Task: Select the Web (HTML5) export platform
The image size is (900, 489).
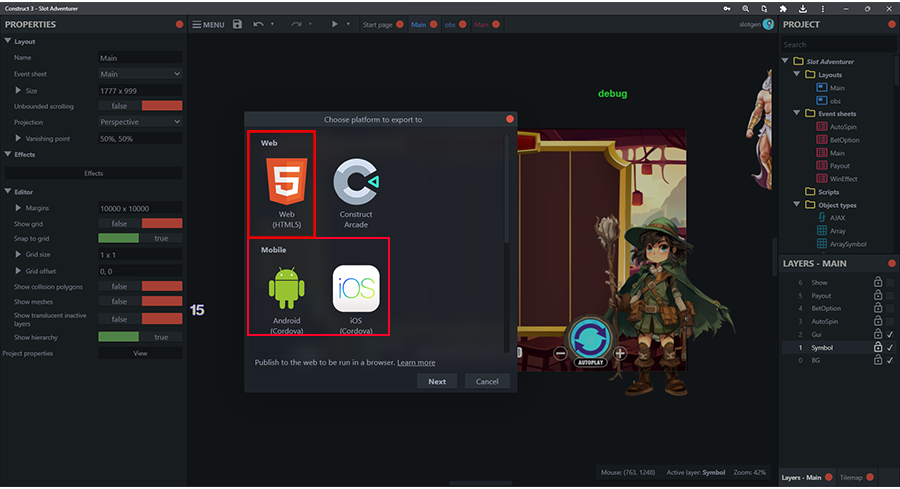Action: tap(286, 192)
